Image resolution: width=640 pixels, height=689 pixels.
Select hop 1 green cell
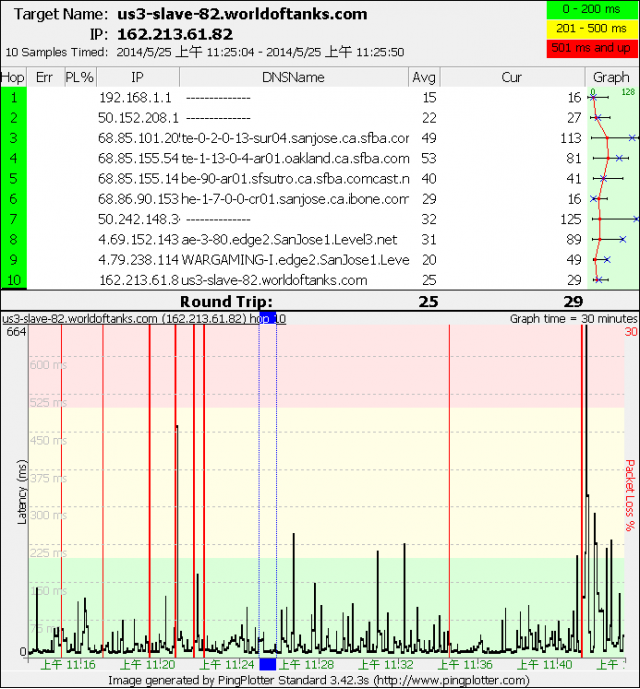pos(13,97)
